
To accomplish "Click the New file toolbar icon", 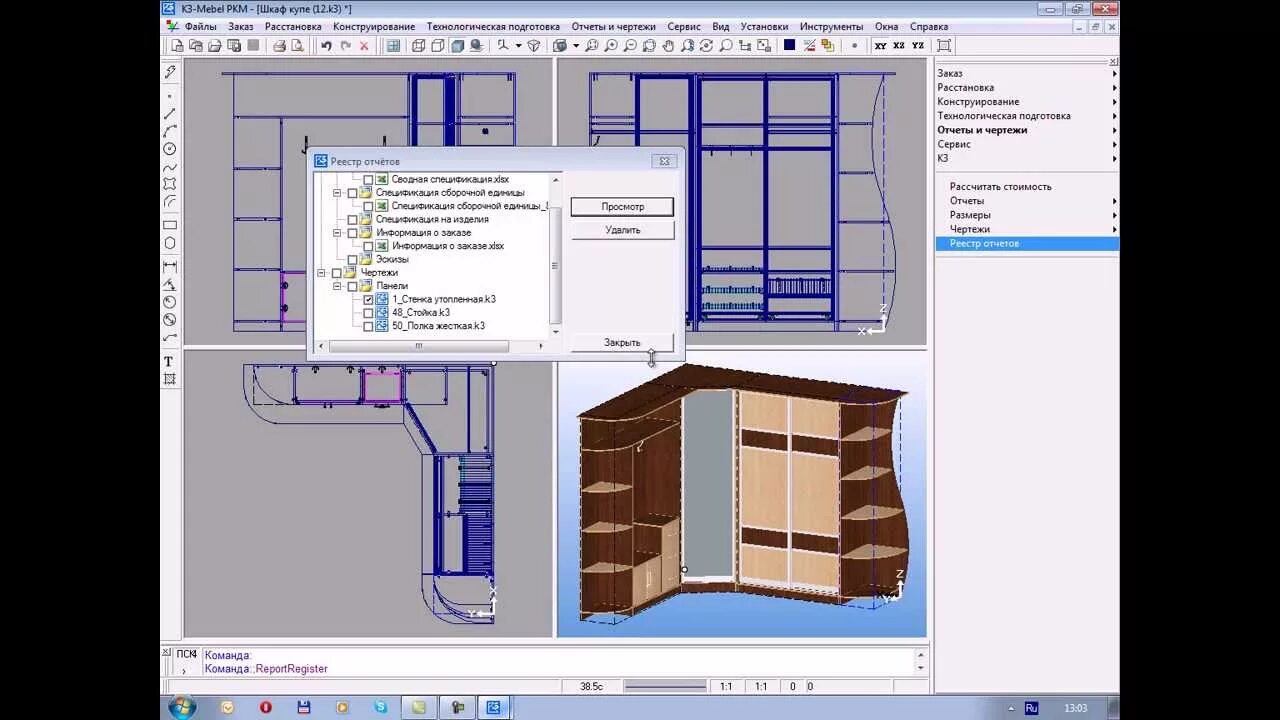I will click(x=178, y=46).
